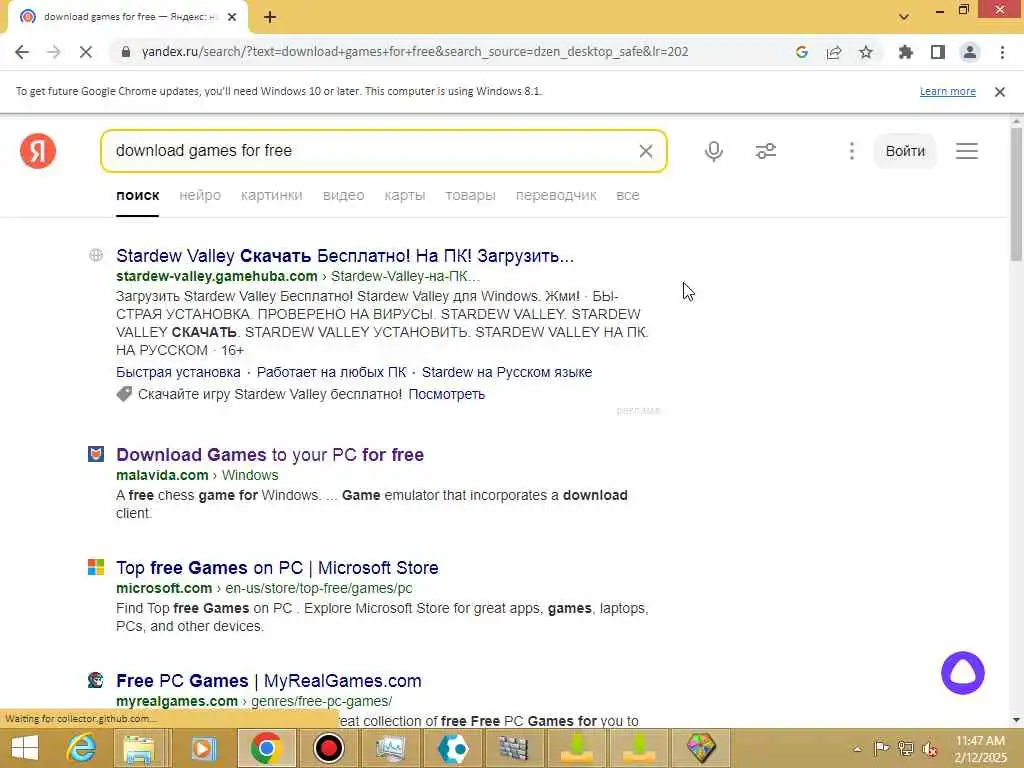
Task: Switch to the переводчик tab
Action: click(556, 195)
